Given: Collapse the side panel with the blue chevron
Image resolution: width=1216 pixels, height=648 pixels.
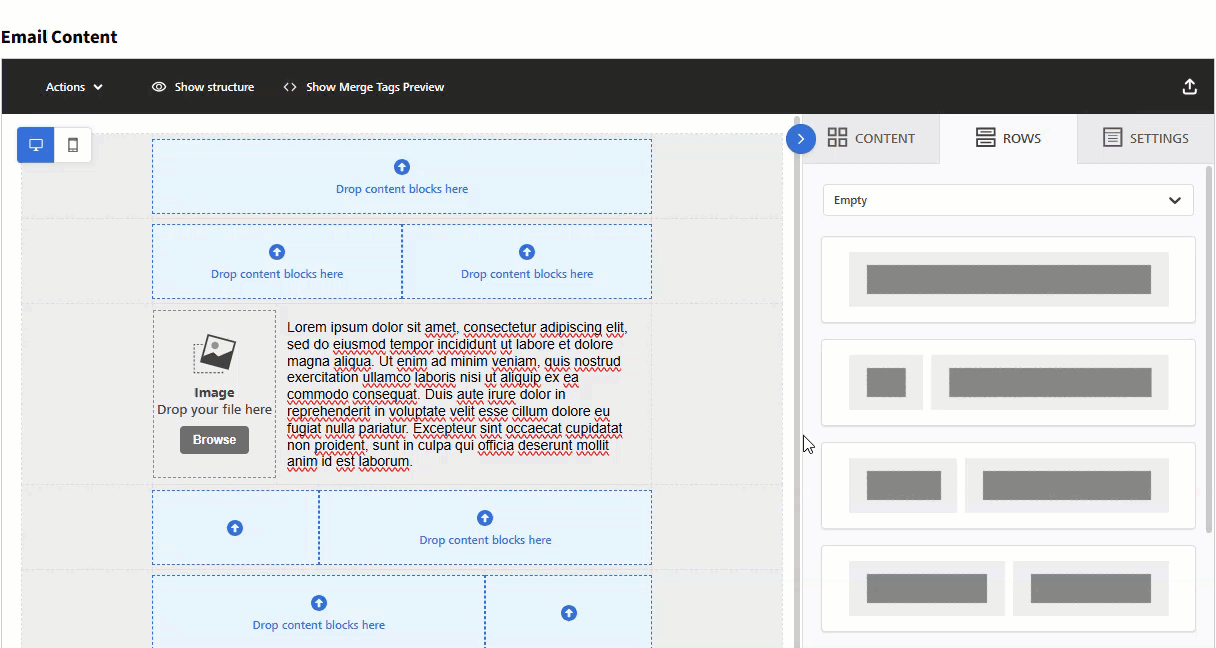Looking at the screenshot, I should click(x=801, y=139).
